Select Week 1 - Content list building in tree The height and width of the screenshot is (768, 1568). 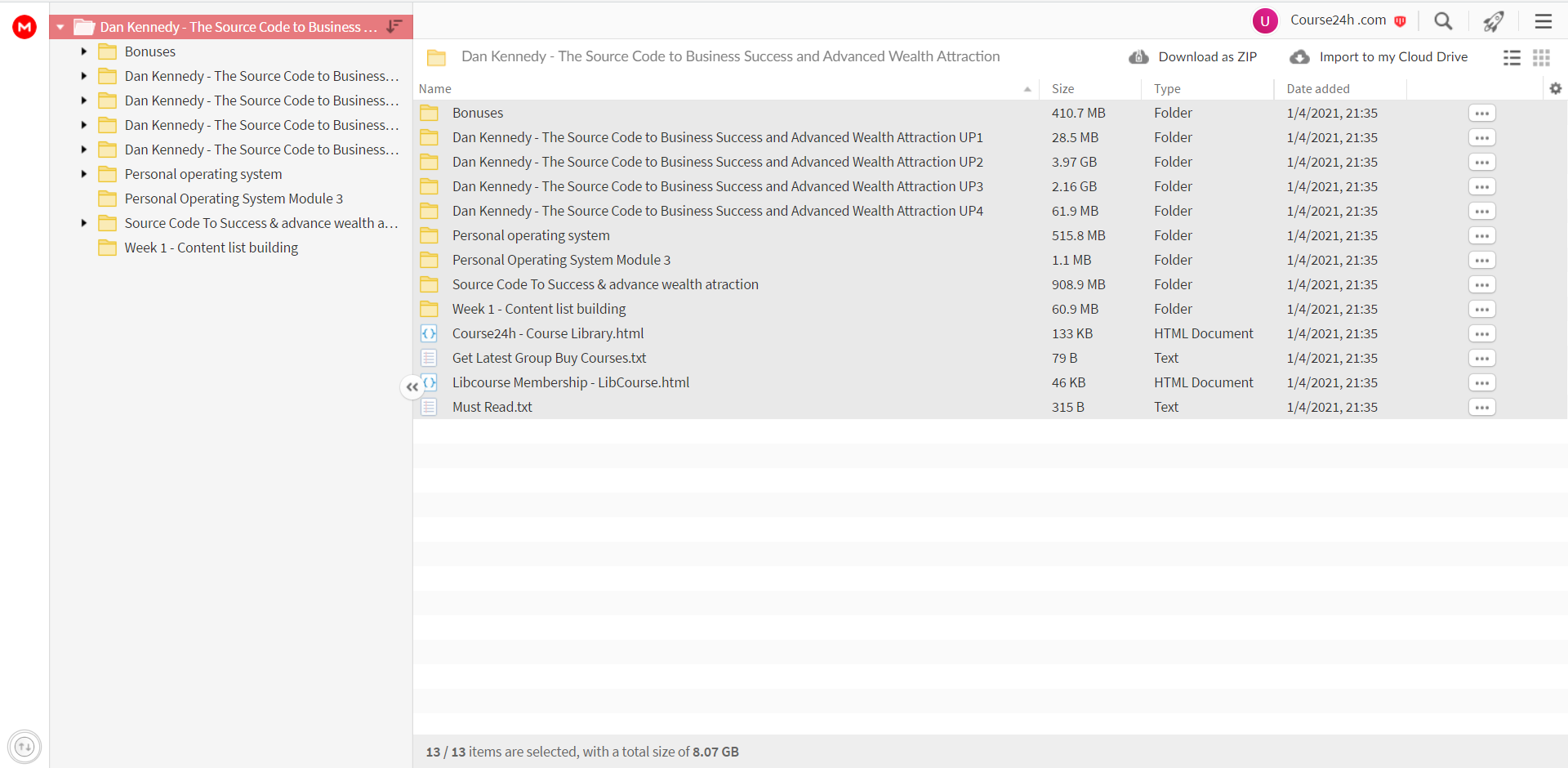coord(212,248)
